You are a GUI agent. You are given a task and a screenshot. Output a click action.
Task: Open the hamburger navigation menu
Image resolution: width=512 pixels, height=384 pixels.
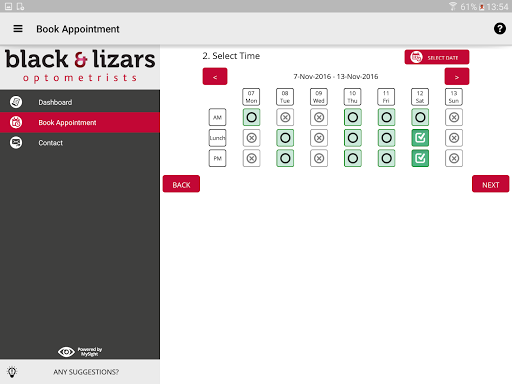pos(18,29)
